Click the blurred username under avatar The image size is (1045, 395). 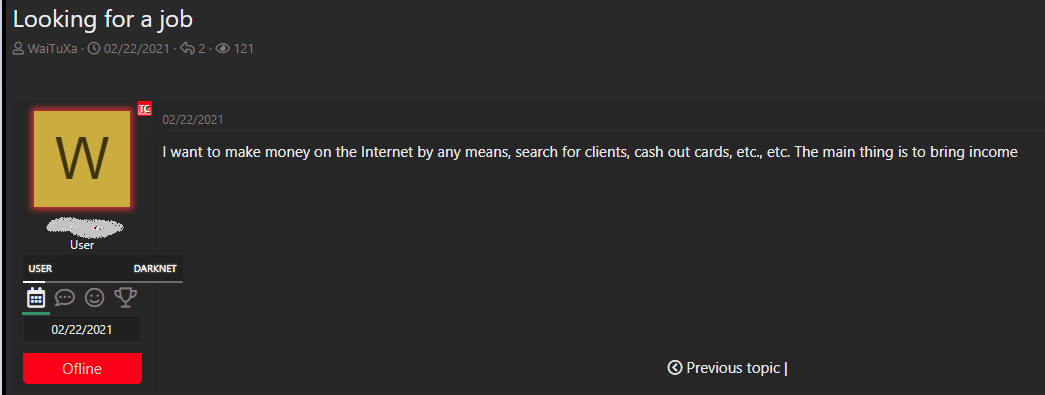tap(85, 227)
